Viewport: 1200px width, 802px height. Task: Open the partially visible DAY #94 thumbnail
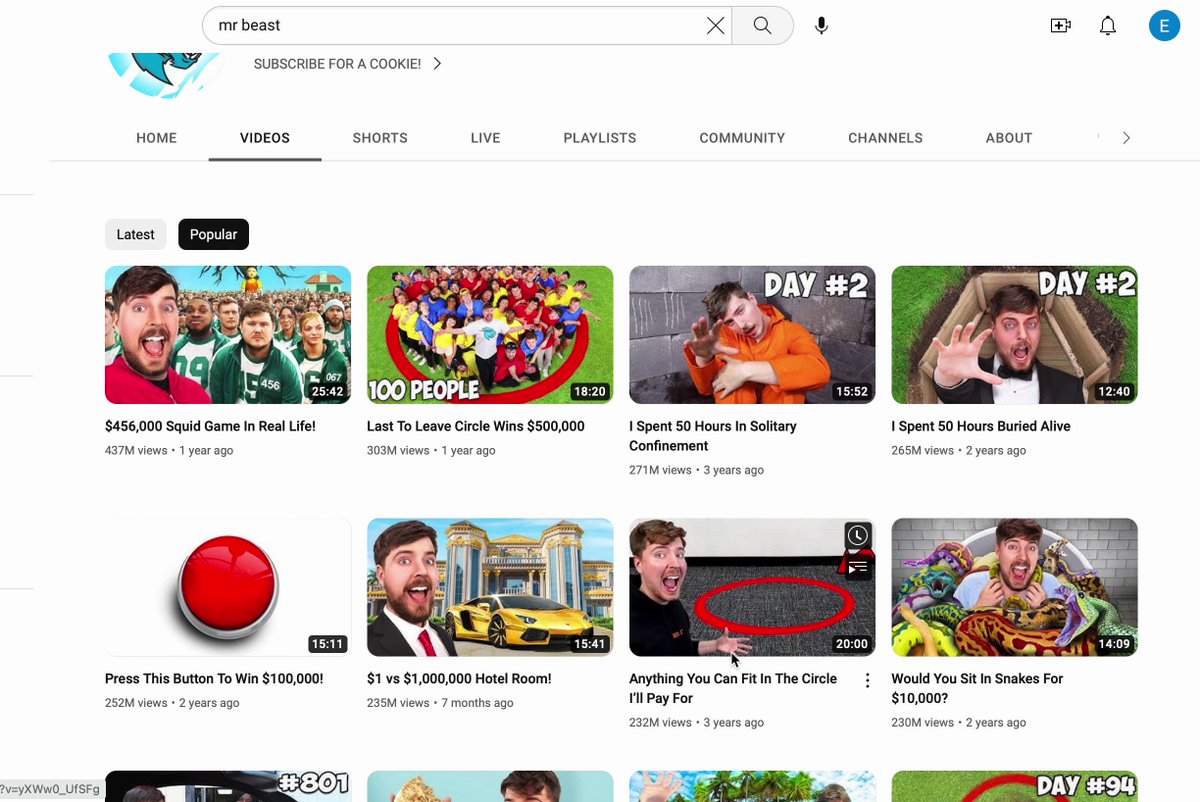tap(1014, 786)
